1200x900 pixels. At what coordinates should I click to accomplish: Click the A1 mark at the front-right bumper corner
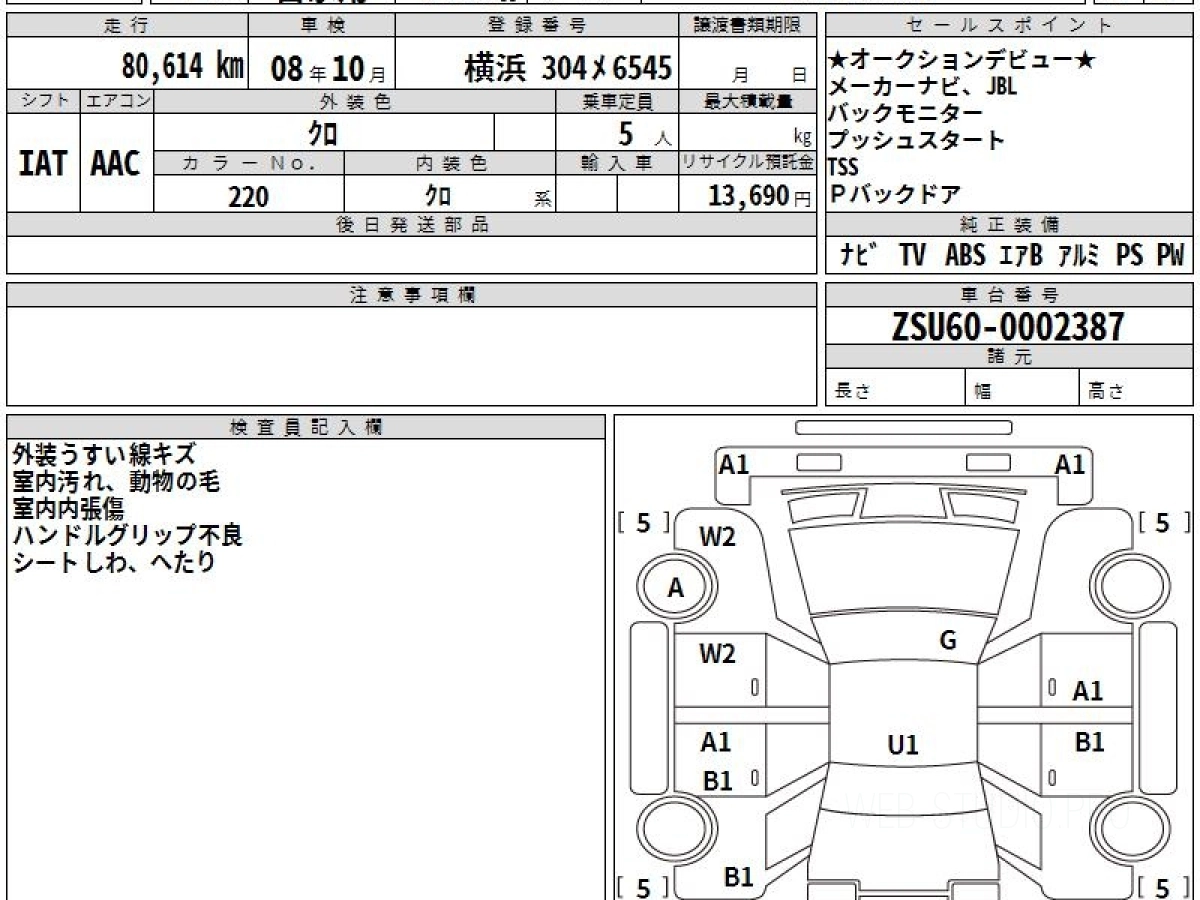pyautogui.click(x=1070, y=463)
